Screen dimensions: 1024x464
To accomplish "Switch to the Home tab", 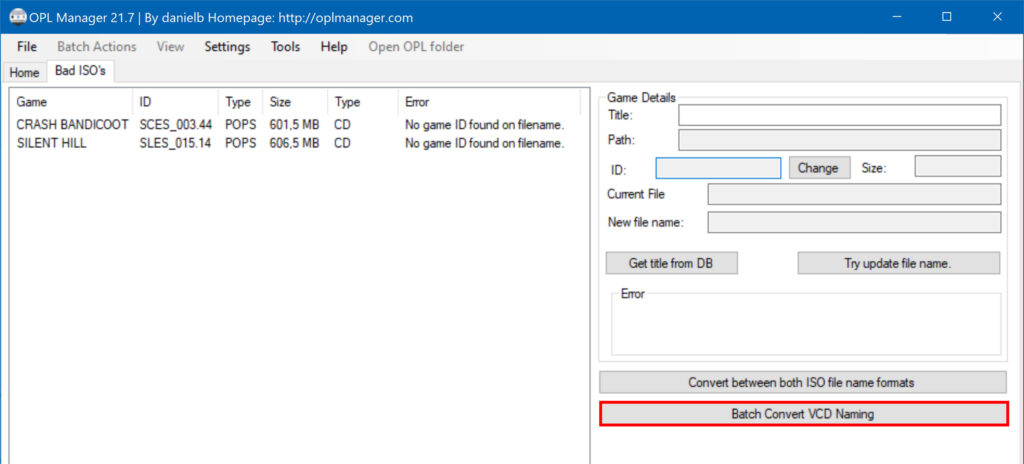I will [x=24, y=72].
